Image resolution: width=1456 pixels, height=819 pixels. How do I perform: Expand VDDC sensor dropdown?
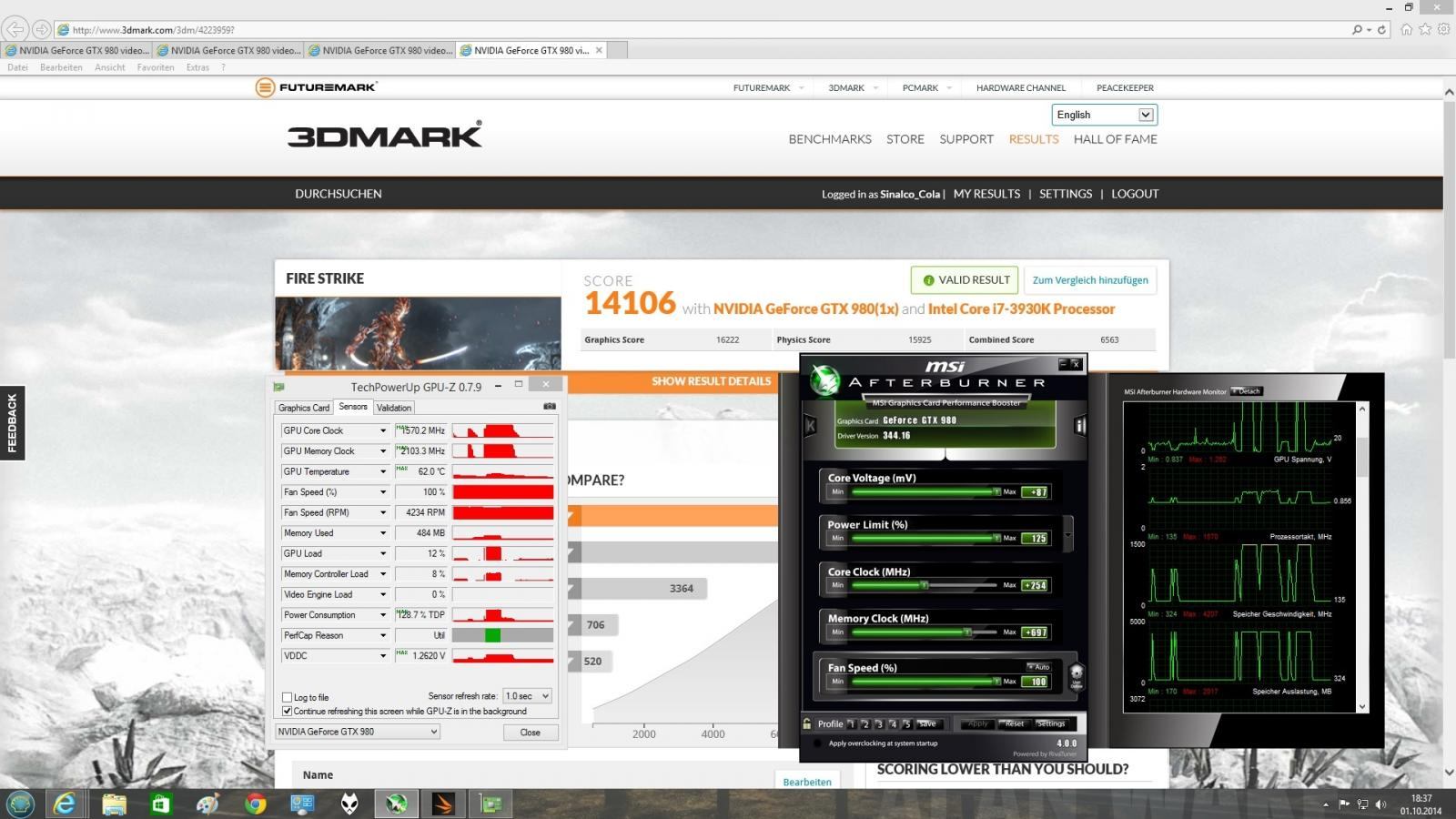tap(382, 656)
